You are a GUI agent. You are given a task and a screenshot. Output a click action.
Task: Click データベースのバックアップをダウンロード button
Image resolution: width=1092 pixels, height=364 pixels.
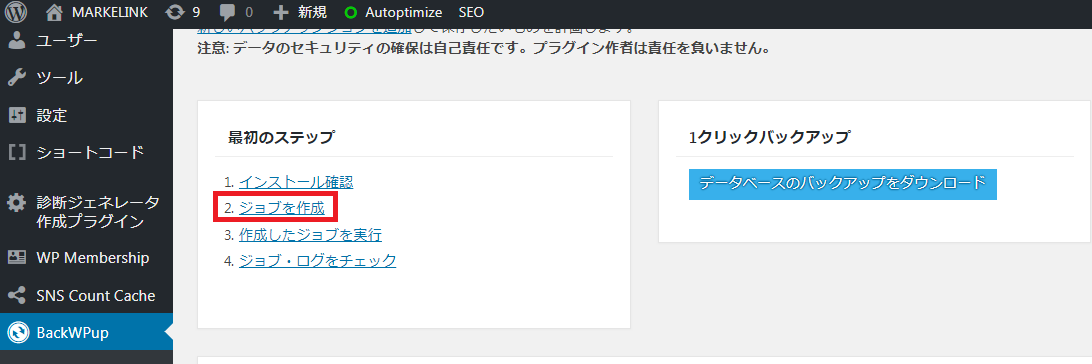[843, 184]
